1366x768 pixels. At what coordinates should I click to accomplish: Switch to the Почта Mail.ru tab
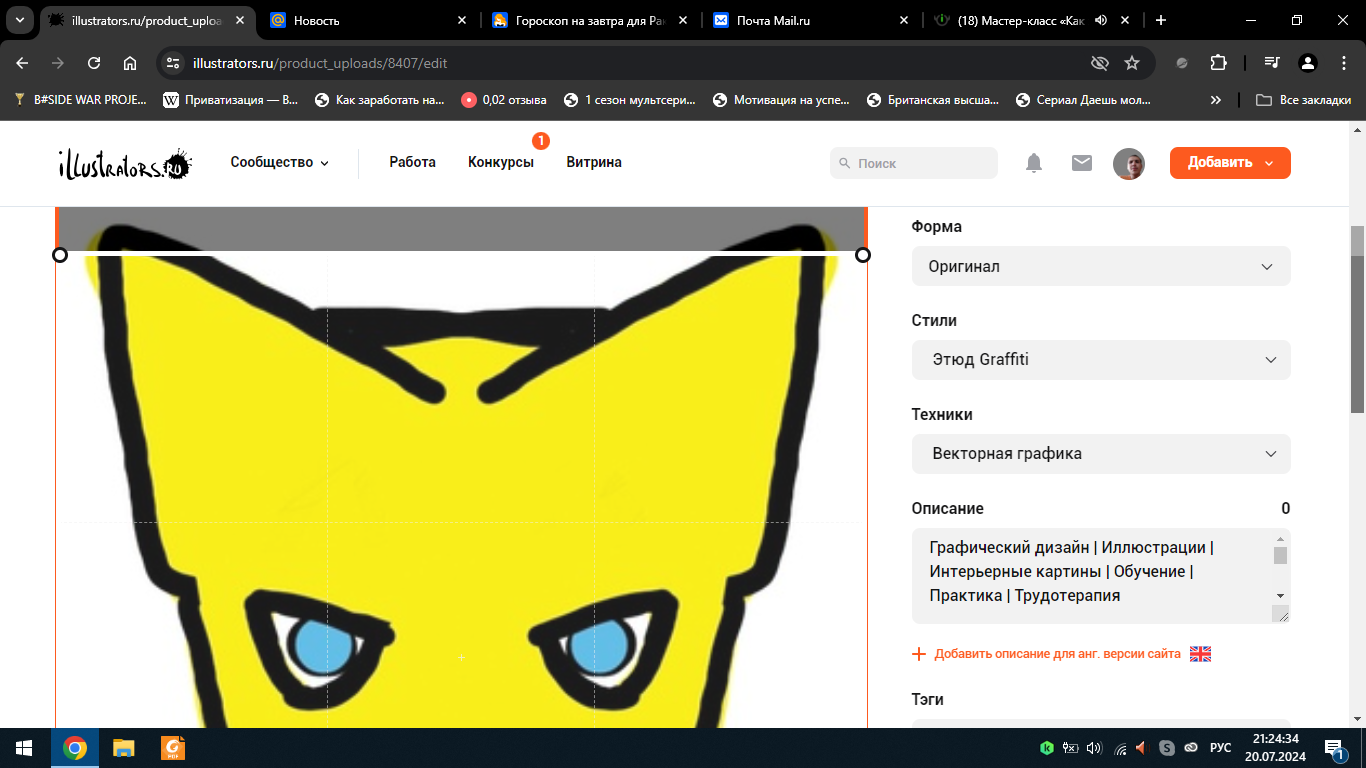(x=812, y=20)
